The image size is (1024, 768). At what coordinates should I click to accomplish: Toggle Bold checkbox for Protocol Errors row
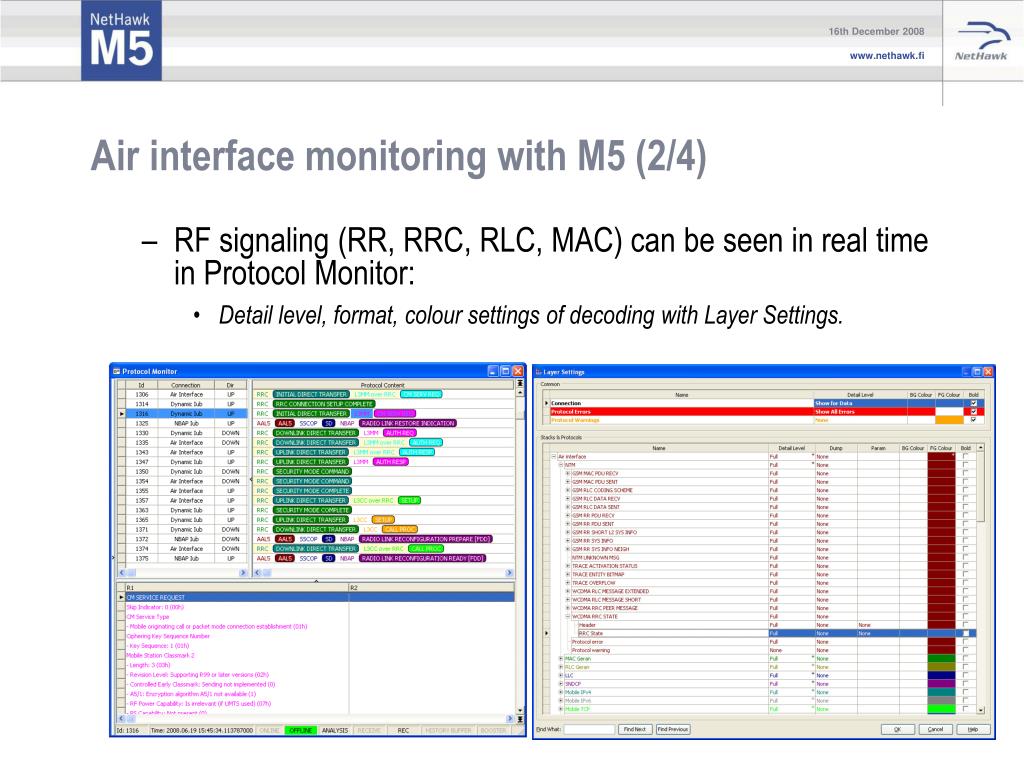[973, 412]
